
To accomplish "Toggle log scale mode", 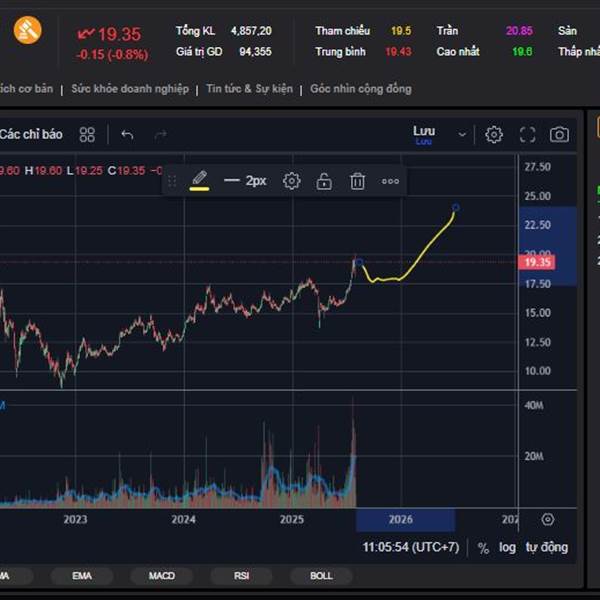I will tap(507, 547).
